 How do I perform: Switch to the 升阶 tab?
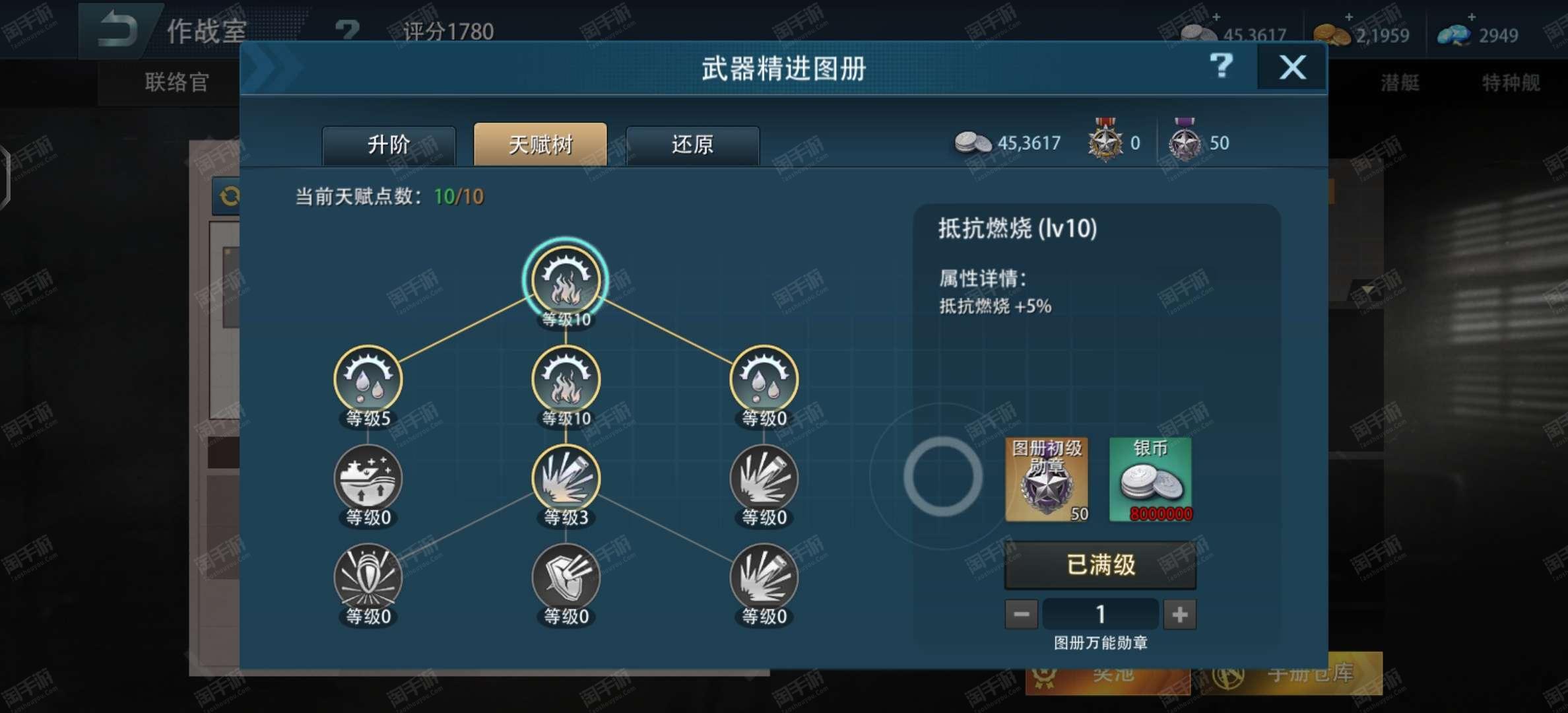coord(389,145)
